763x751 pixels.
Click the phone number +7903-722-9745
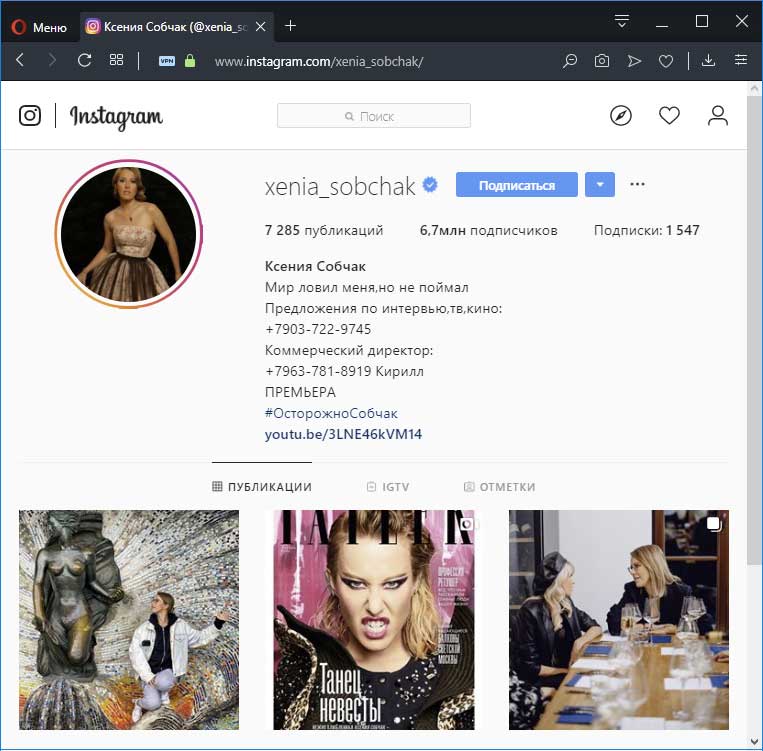[318, 330]
